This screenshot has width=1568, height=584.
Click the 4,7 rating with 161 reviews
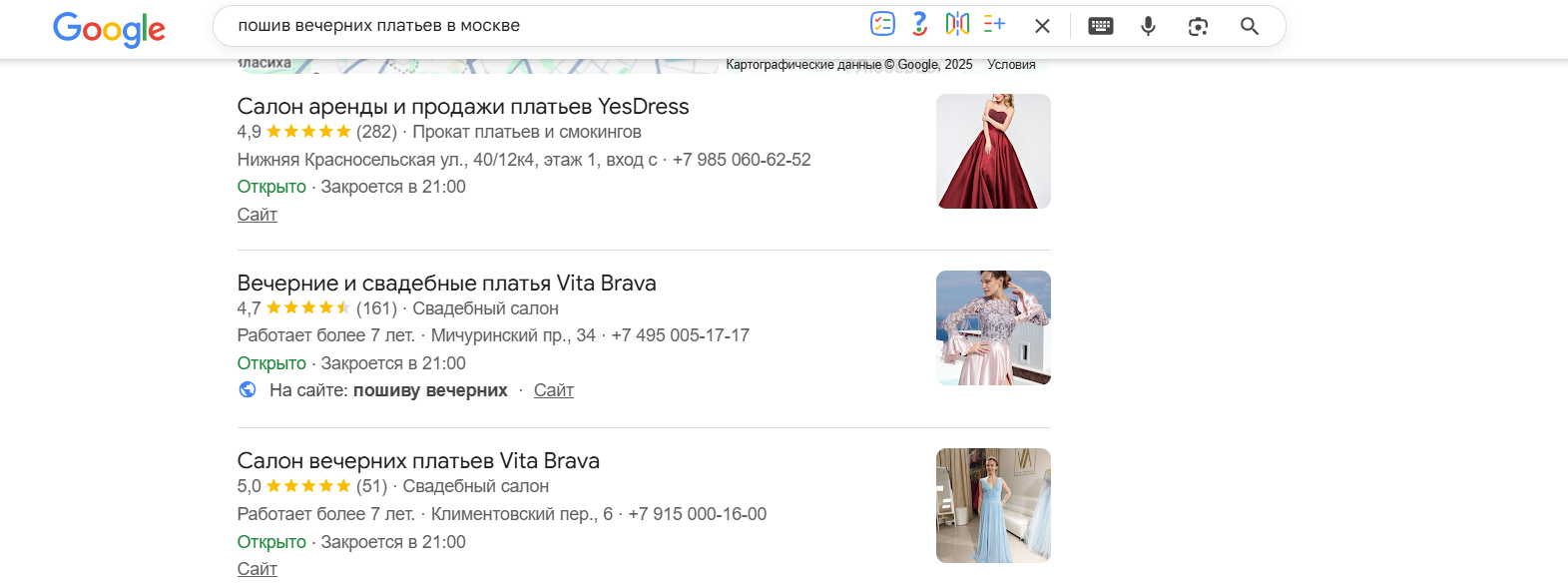[x=316, y=308]
